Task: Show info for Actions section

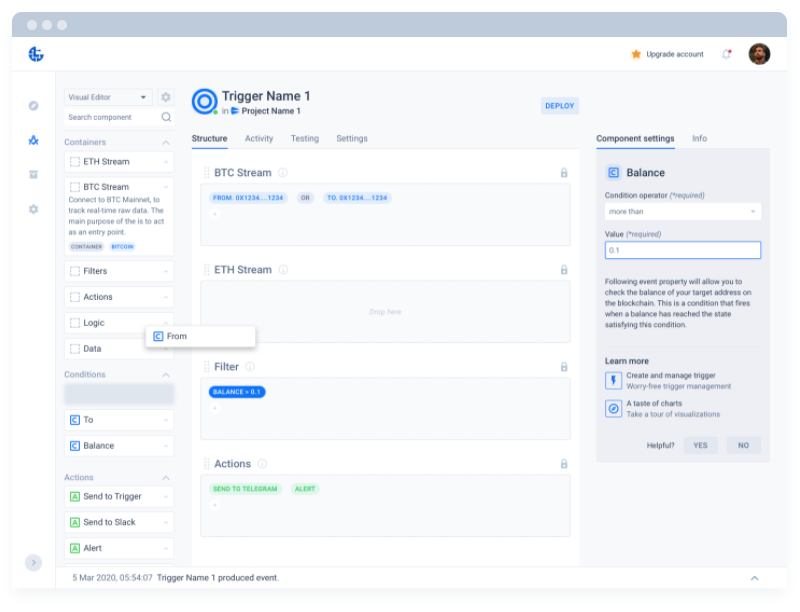Action: 262,464
